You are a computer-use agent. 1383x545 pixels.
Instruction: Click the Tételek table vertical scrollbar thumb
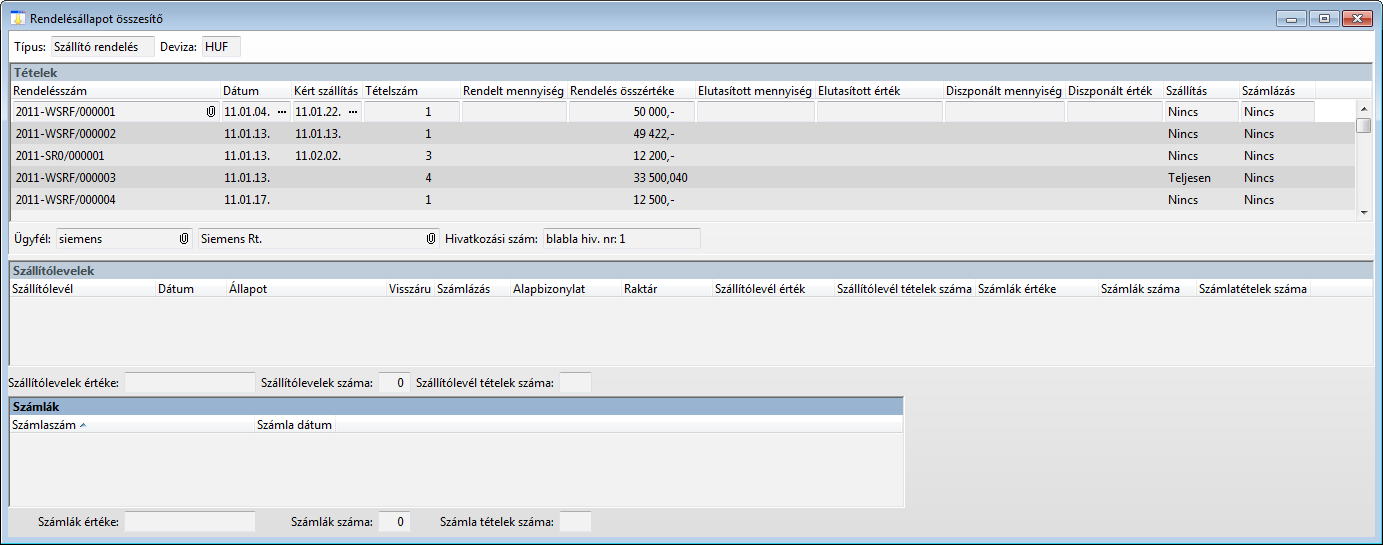1363,125
